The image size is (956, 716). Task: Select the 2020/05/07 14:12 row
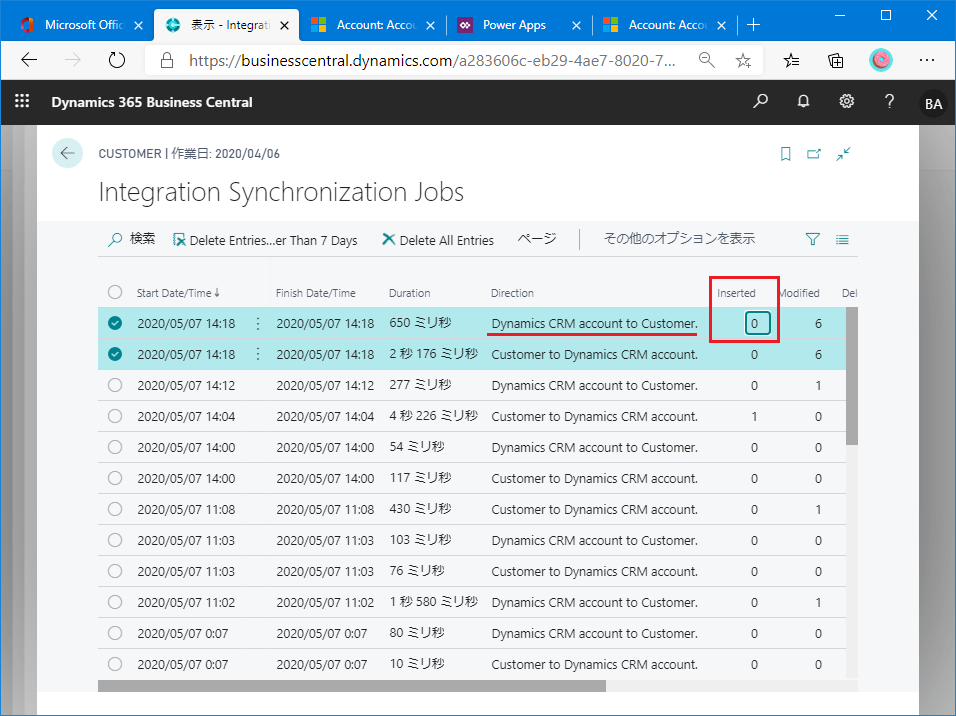click(115, 385)
